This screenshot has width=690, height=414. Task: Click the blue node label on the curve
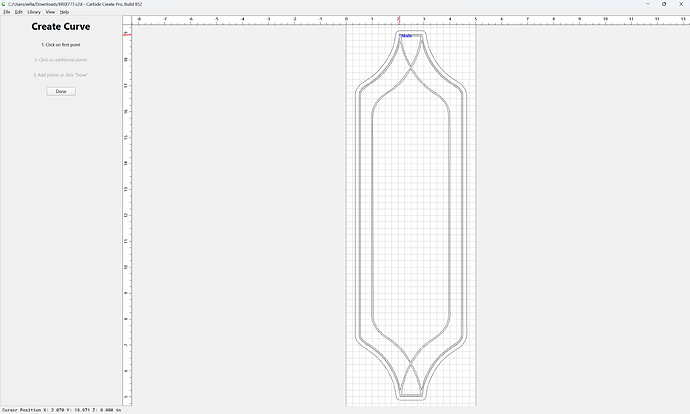click(x=406, y=36)
